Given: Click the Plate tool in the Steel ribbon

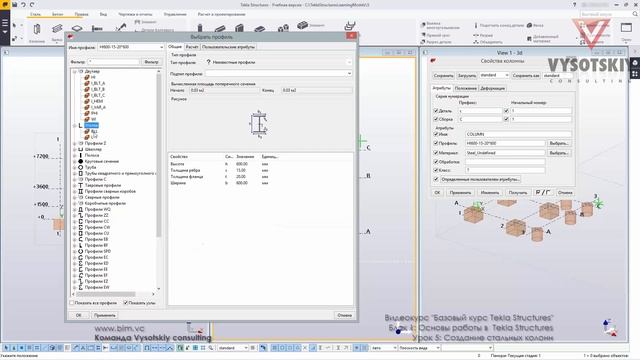Looking at the screenshot, I should tap(77, 29).
